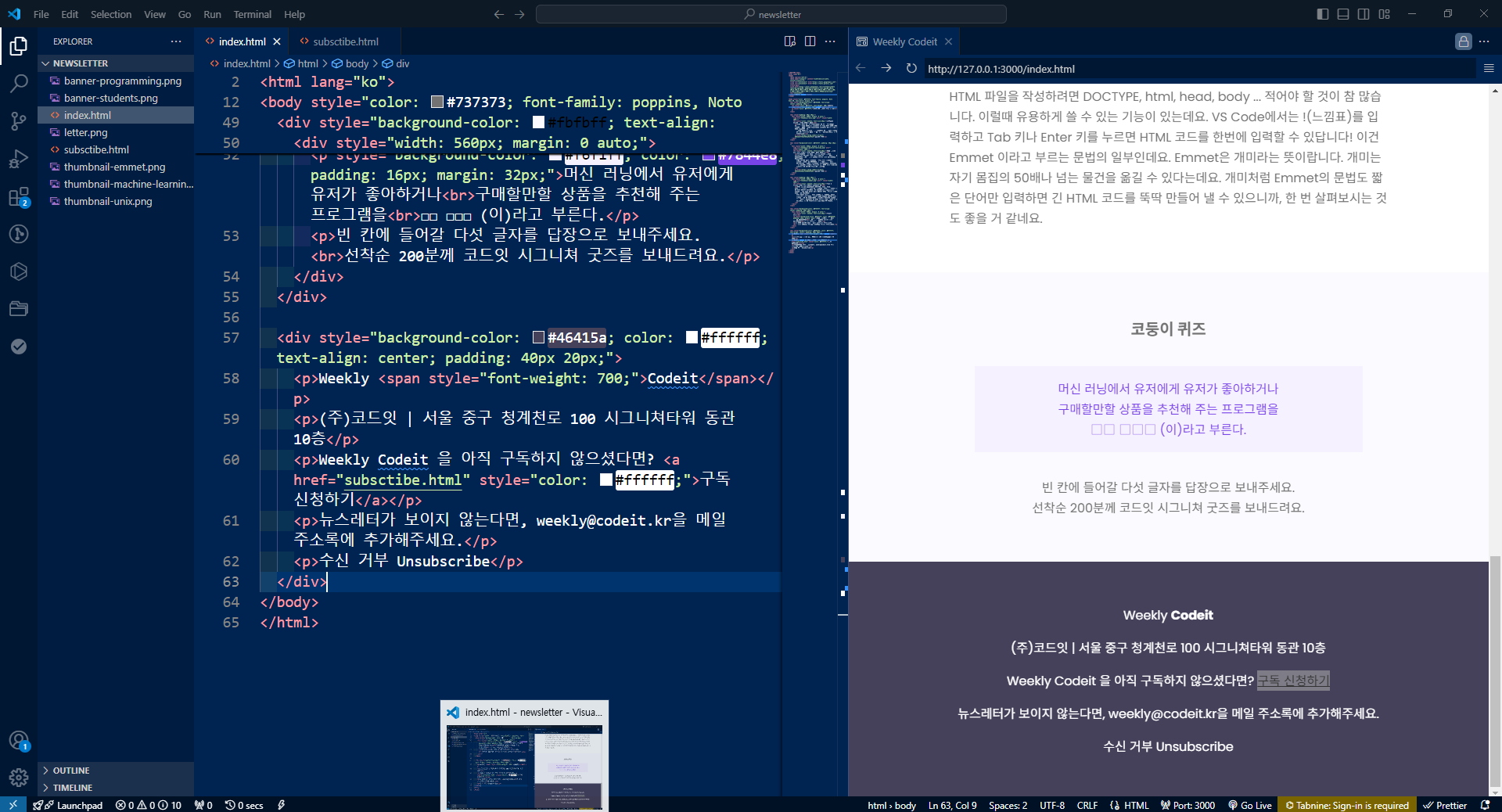The width and height of the screenshot is (1502, 812).
Task: Open the preview browser hamburger menu
Action: [x=1489, y=68]
